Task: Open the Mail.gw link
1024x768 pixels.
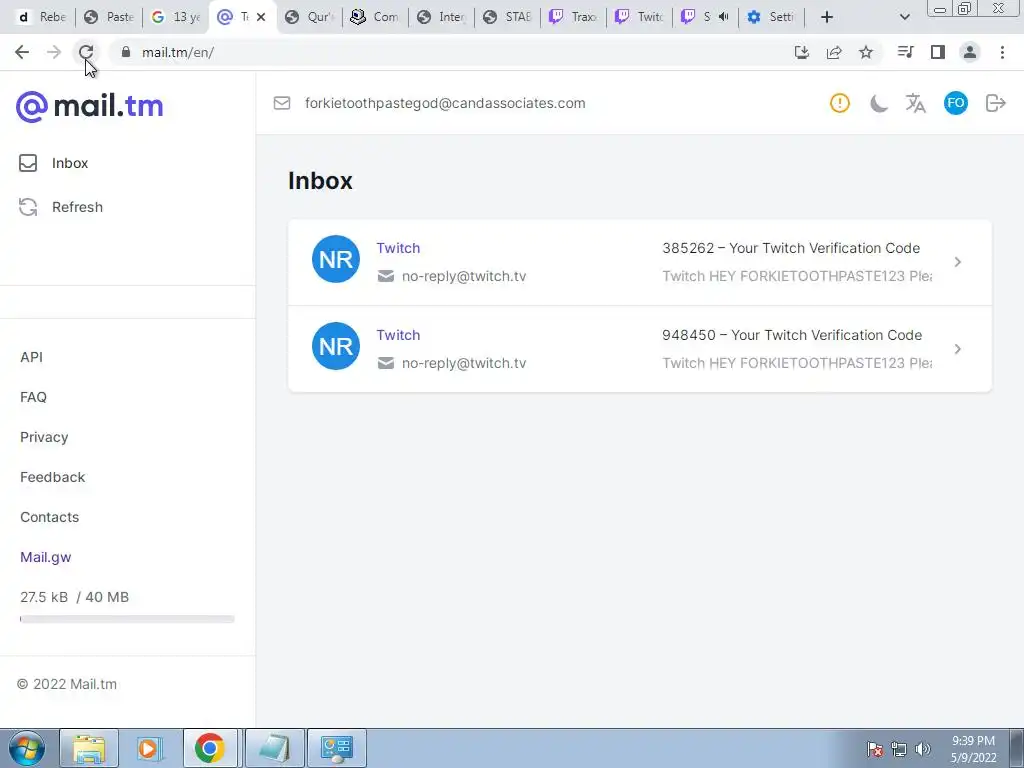Action: pyautogui.click(x=46, y=557)
